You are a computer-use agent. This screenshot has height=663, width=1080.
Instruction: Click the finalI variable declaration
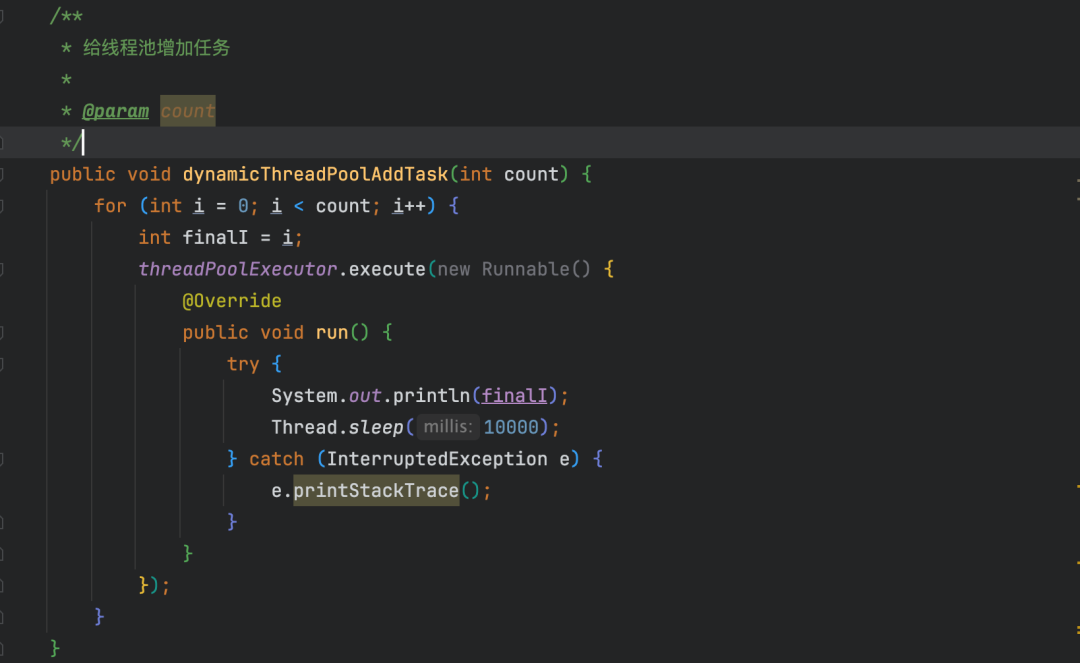tap(215, 238)
